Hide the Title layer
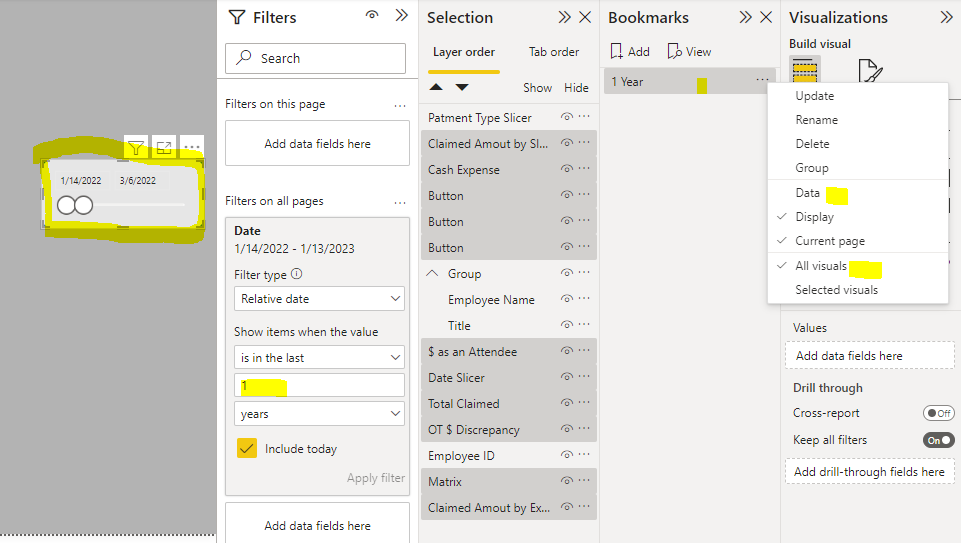 tap(567, 324)
